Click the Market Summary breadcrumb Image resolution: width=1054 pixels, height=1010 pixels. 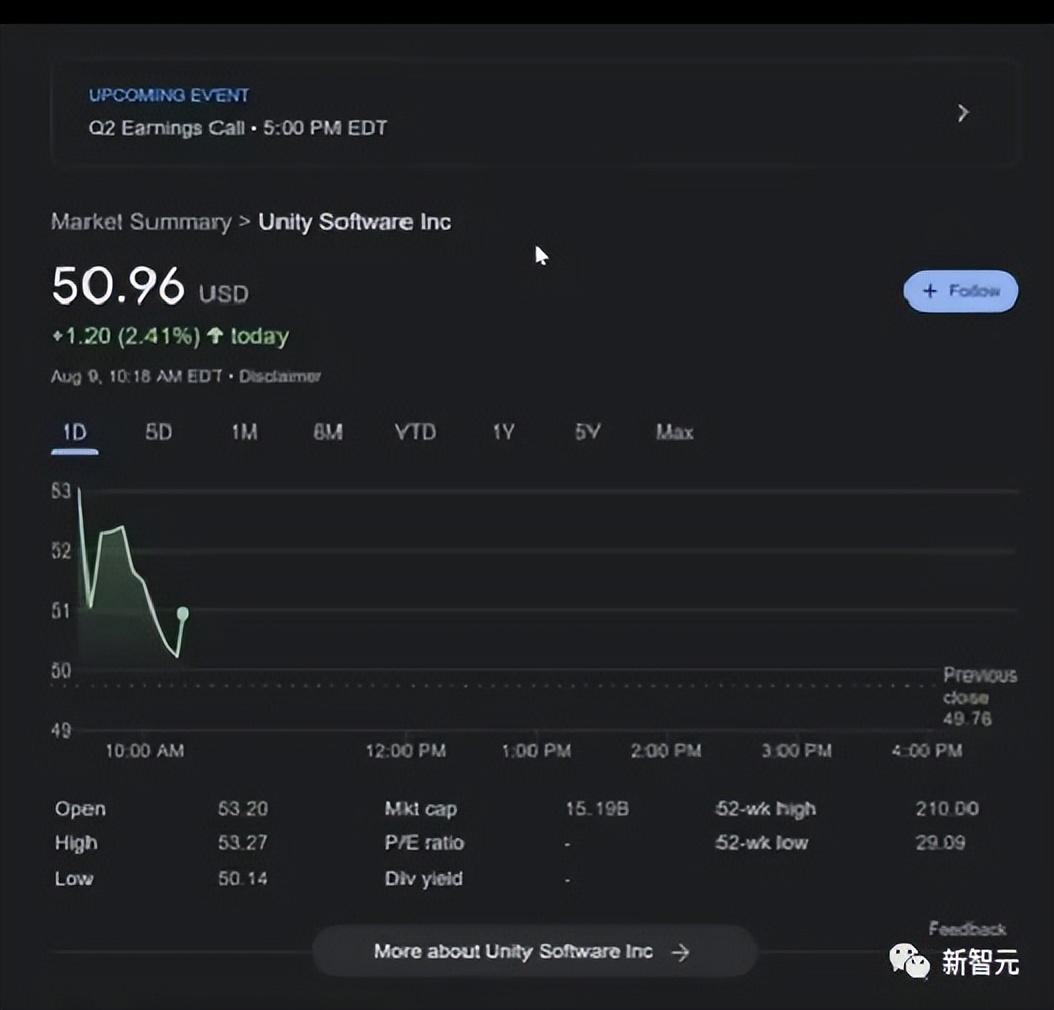click(x=141, y=222)
